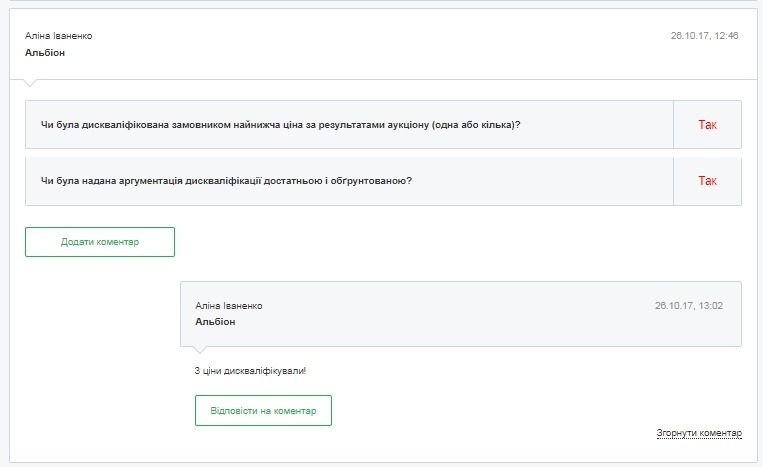Viewport: 763px width, 467px height.
Task: Click empty space right of 'Додати коментар'
Action: pos(450,242)
